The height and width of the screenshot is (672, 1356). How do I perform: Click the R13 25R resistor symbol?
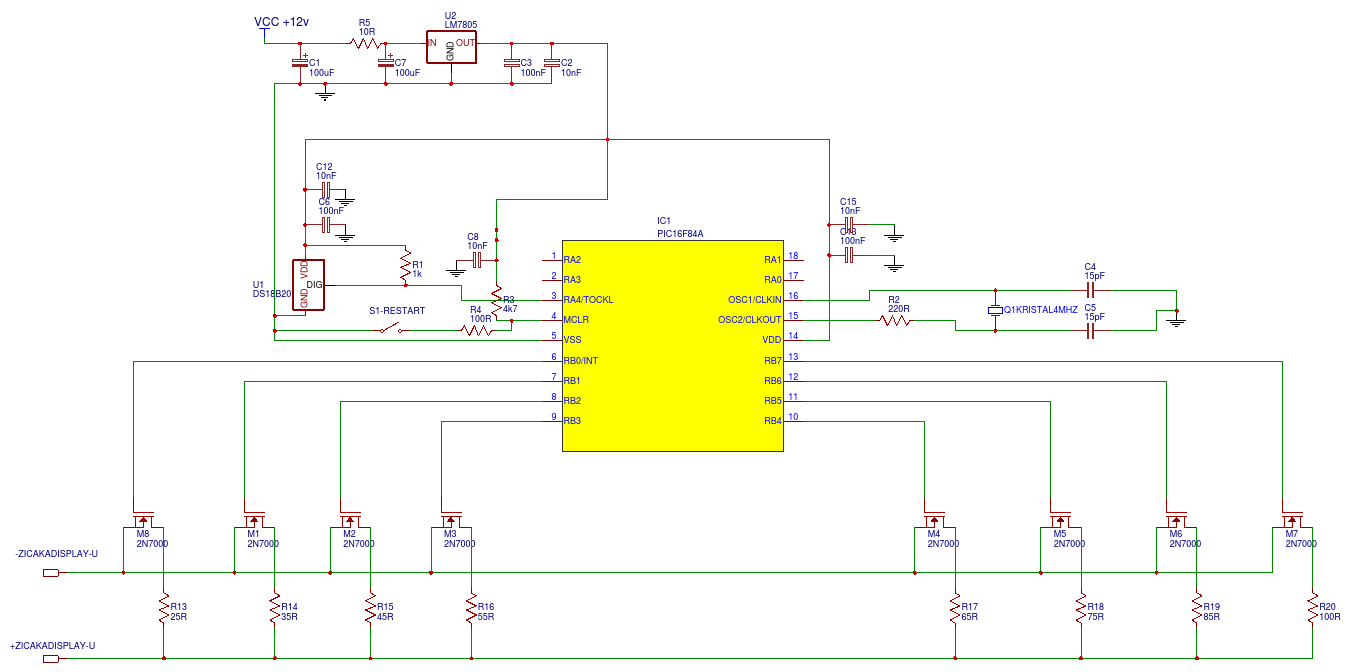click(163, 610)
